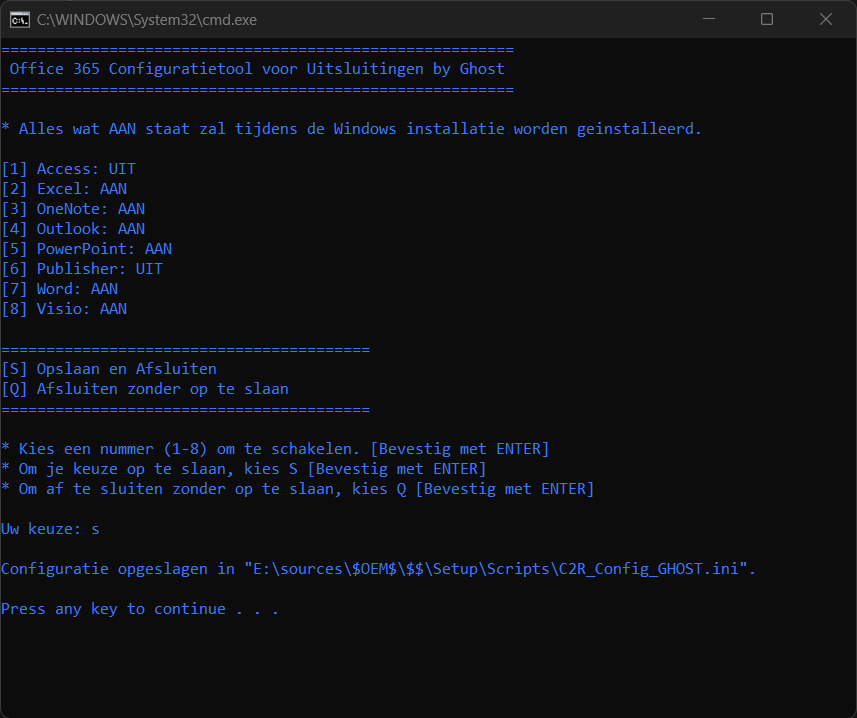This screenshot has width=857, height=718.
Task: Click the '[8] Visio: AAN' line
Action: click(64, 309)
